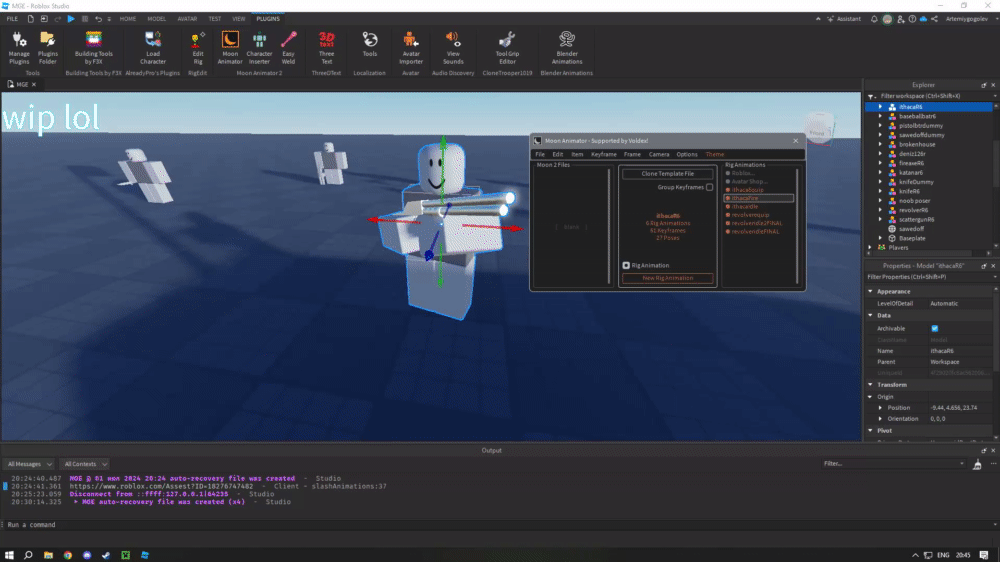This screenshot has width=1000, height=562.
Task: Launch Blender Animations plugin
Action: pyautogui.click(x=566, y=48)
